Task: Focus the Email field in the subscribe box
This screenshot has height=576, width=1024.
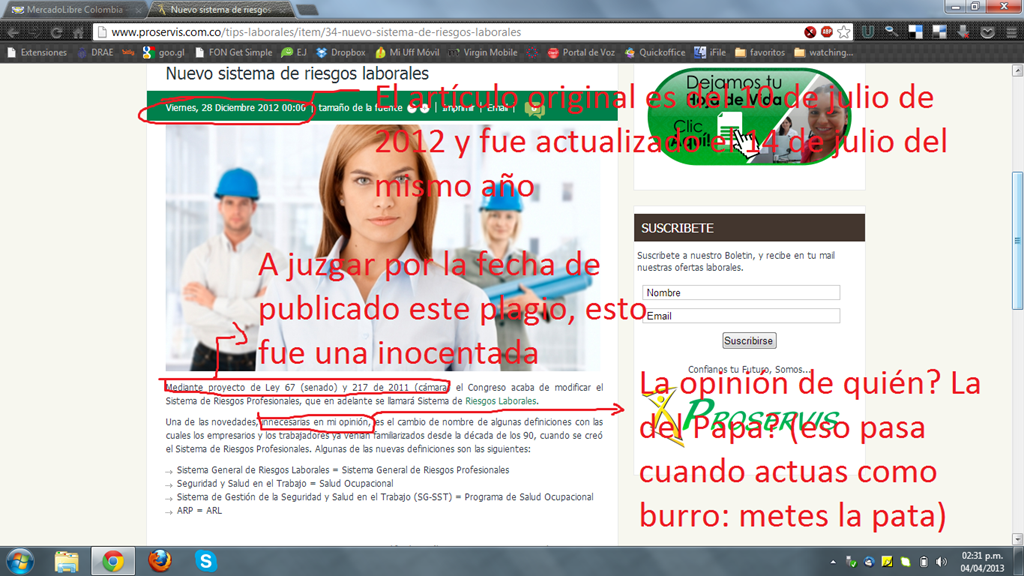Action: [740, 316]
